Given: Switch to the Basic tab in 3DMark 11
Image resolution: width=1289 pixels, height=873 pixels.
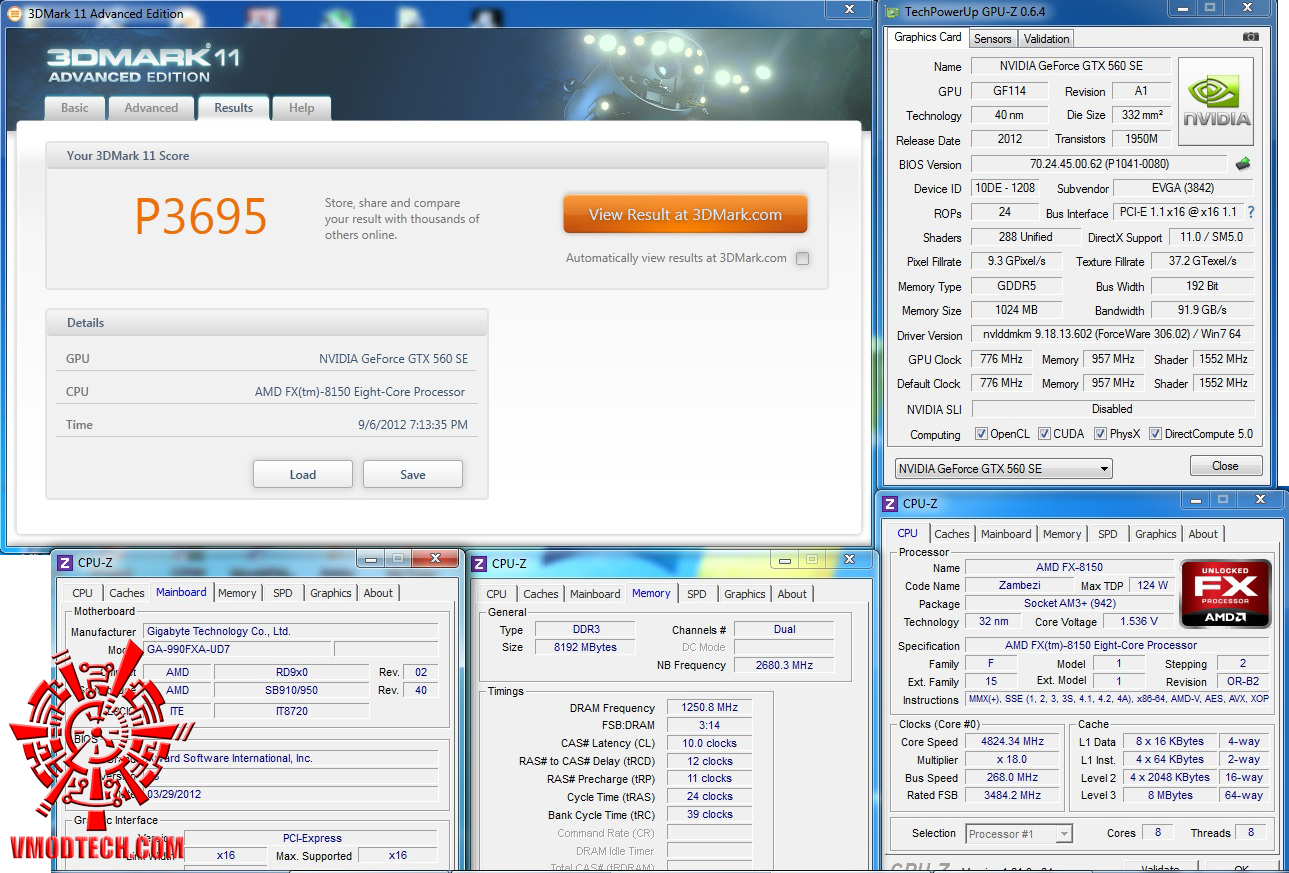Looking at the screenshot, I should [x=75, y=108].
